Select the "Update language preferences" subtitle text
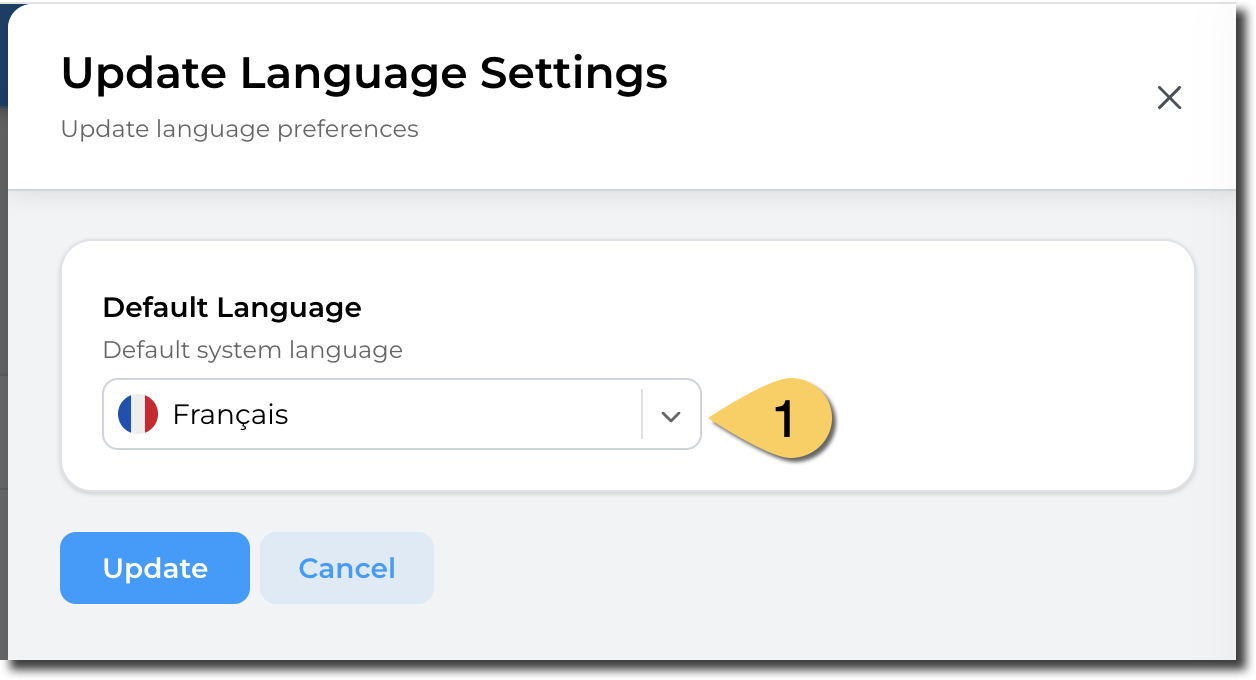The image size is (1256, 680). pos(239,129)
